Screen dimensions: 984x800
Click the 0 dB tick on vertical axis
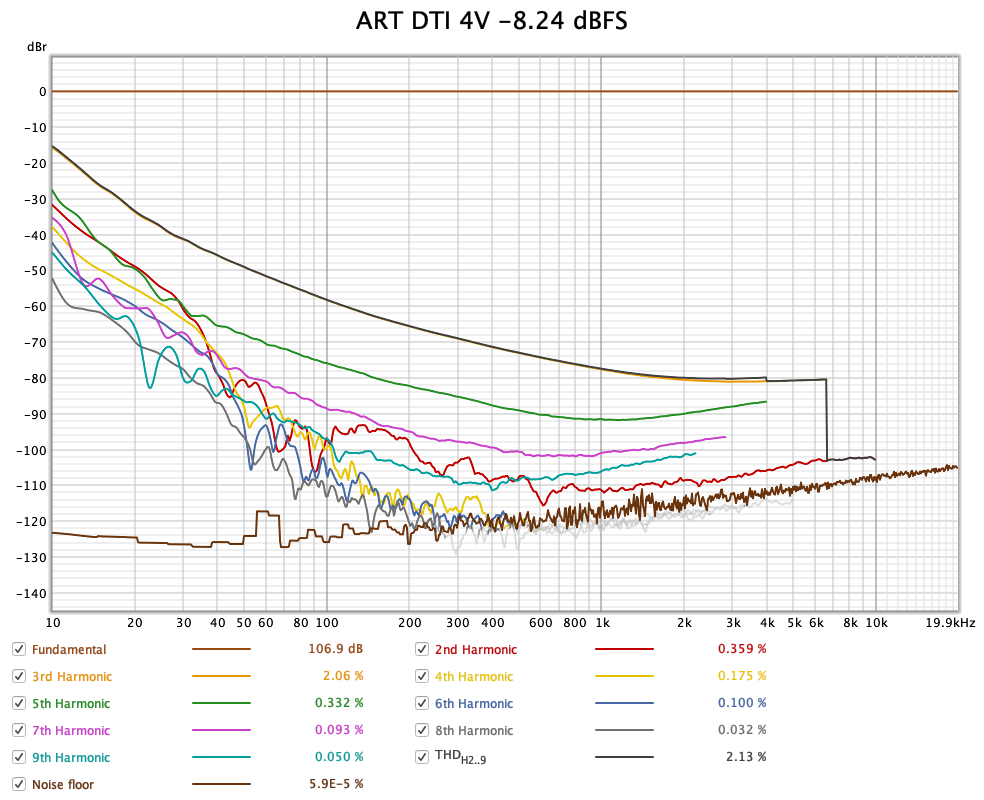click(43, 92)
